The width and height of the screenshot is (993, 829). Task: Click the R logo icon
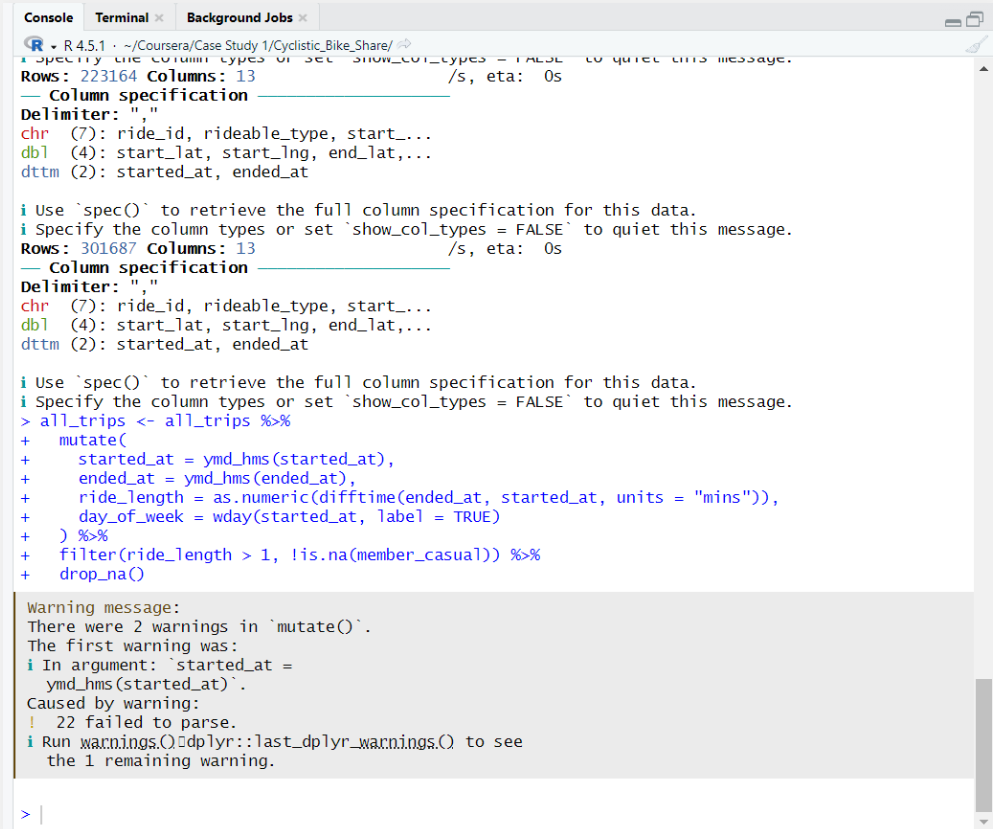(x=34, y=45)
